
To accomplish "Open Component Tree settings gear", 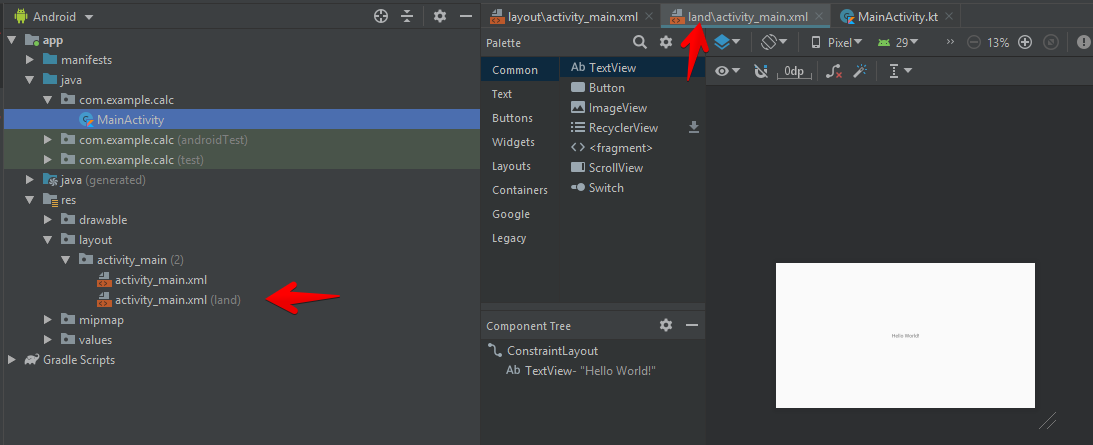I will point(666,326).
